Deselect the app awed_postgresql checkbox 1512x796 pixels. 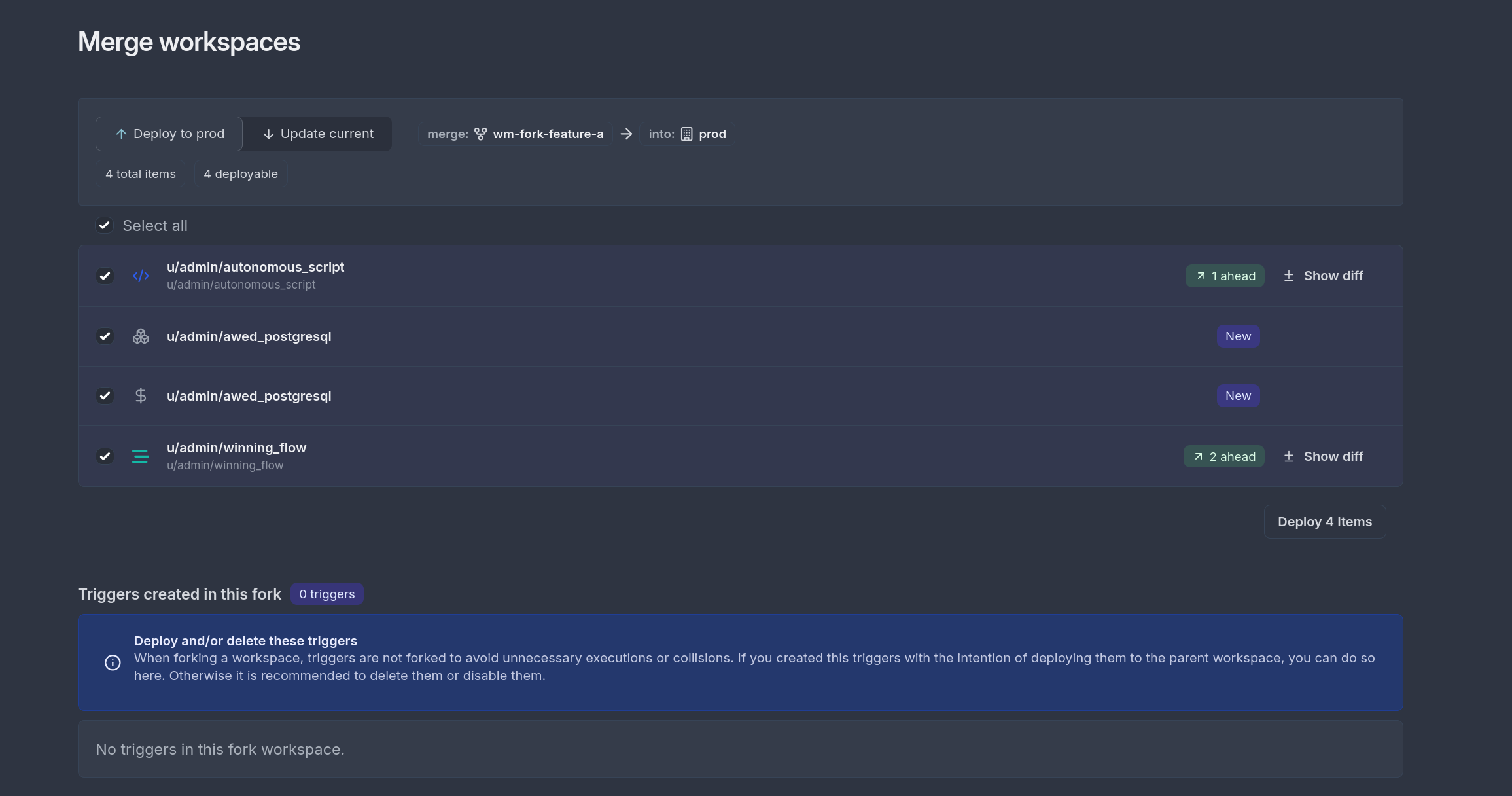105,336
